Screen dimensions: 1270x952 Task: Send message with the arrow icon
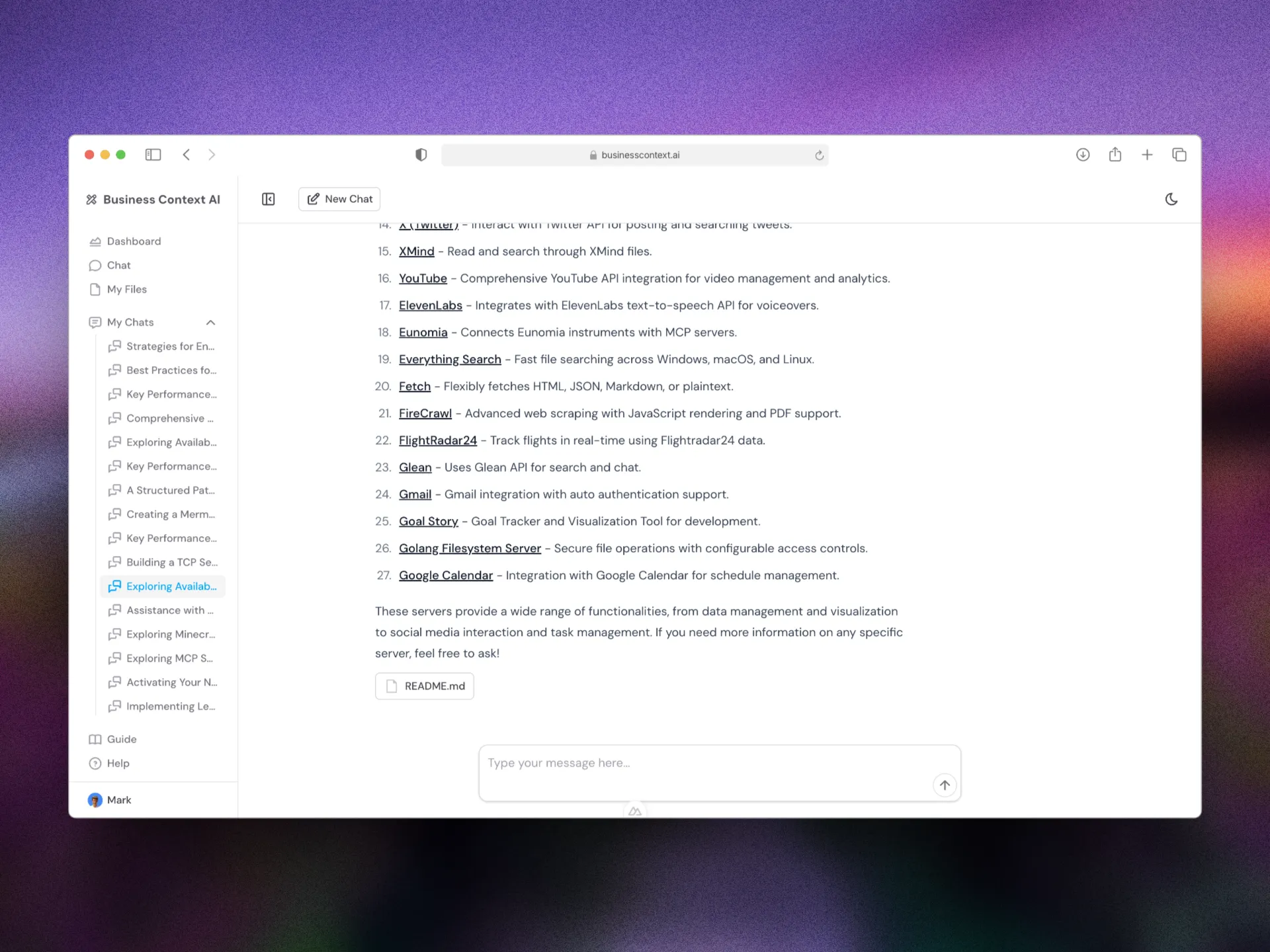tap(945, 785)
